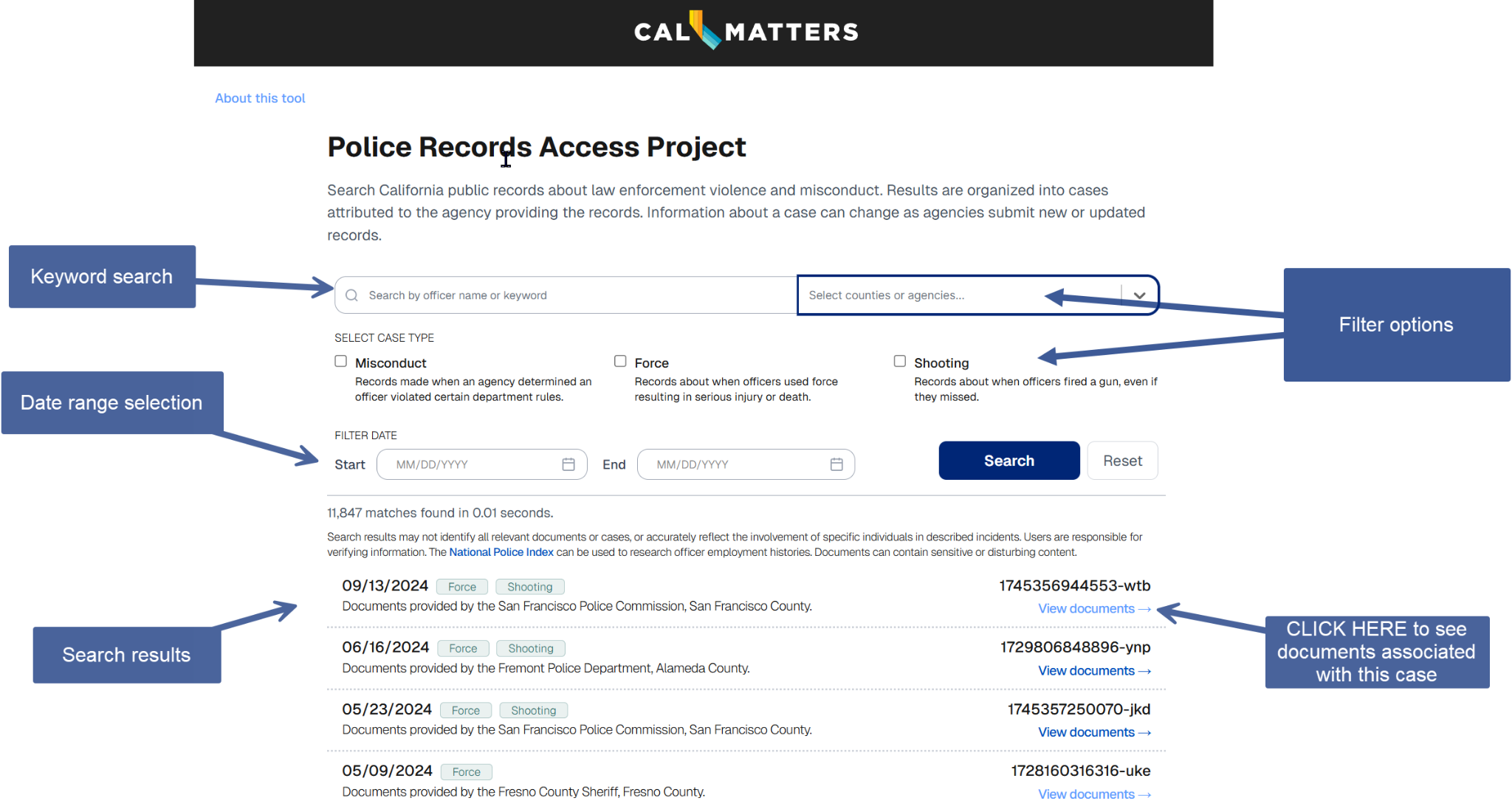Open the End date calendar icon
The image size is (1512, 812).
click(836, 464)
